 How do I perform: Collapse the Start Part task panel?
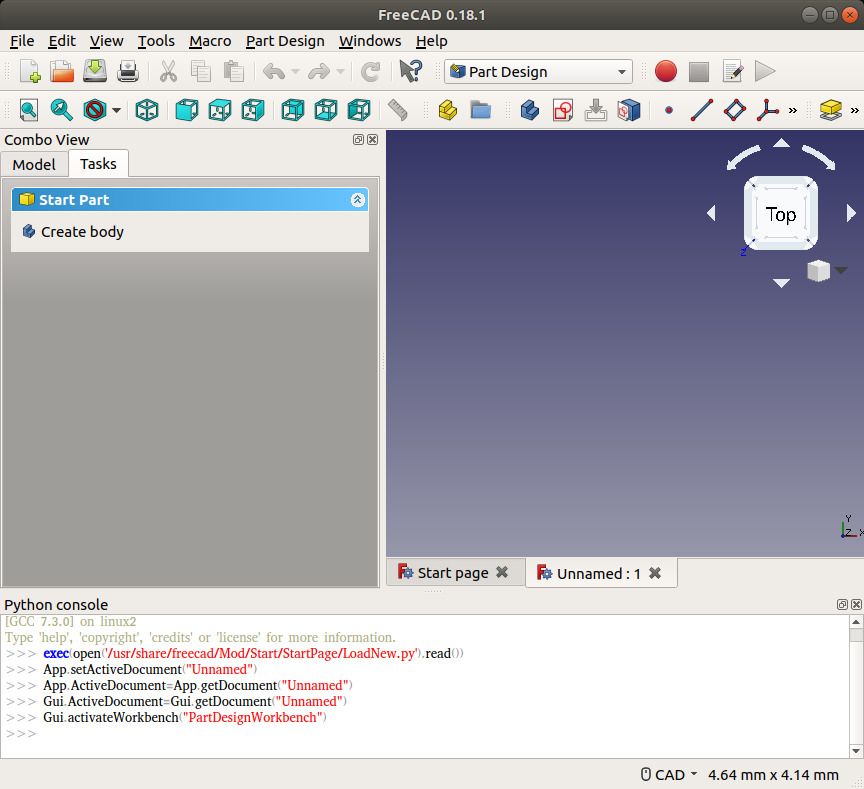tap(357, 200)
